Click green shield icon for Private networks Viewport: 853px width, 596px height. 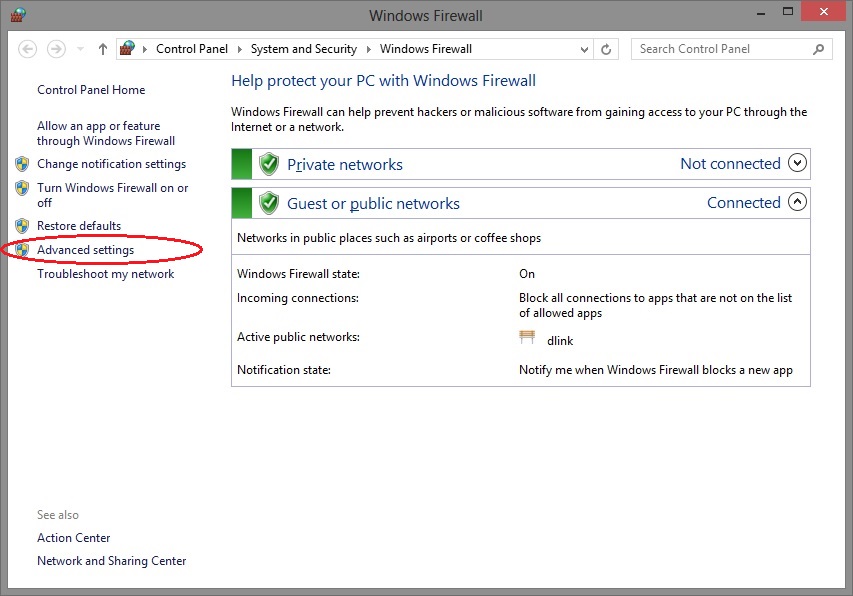click(x=269, y=164)
